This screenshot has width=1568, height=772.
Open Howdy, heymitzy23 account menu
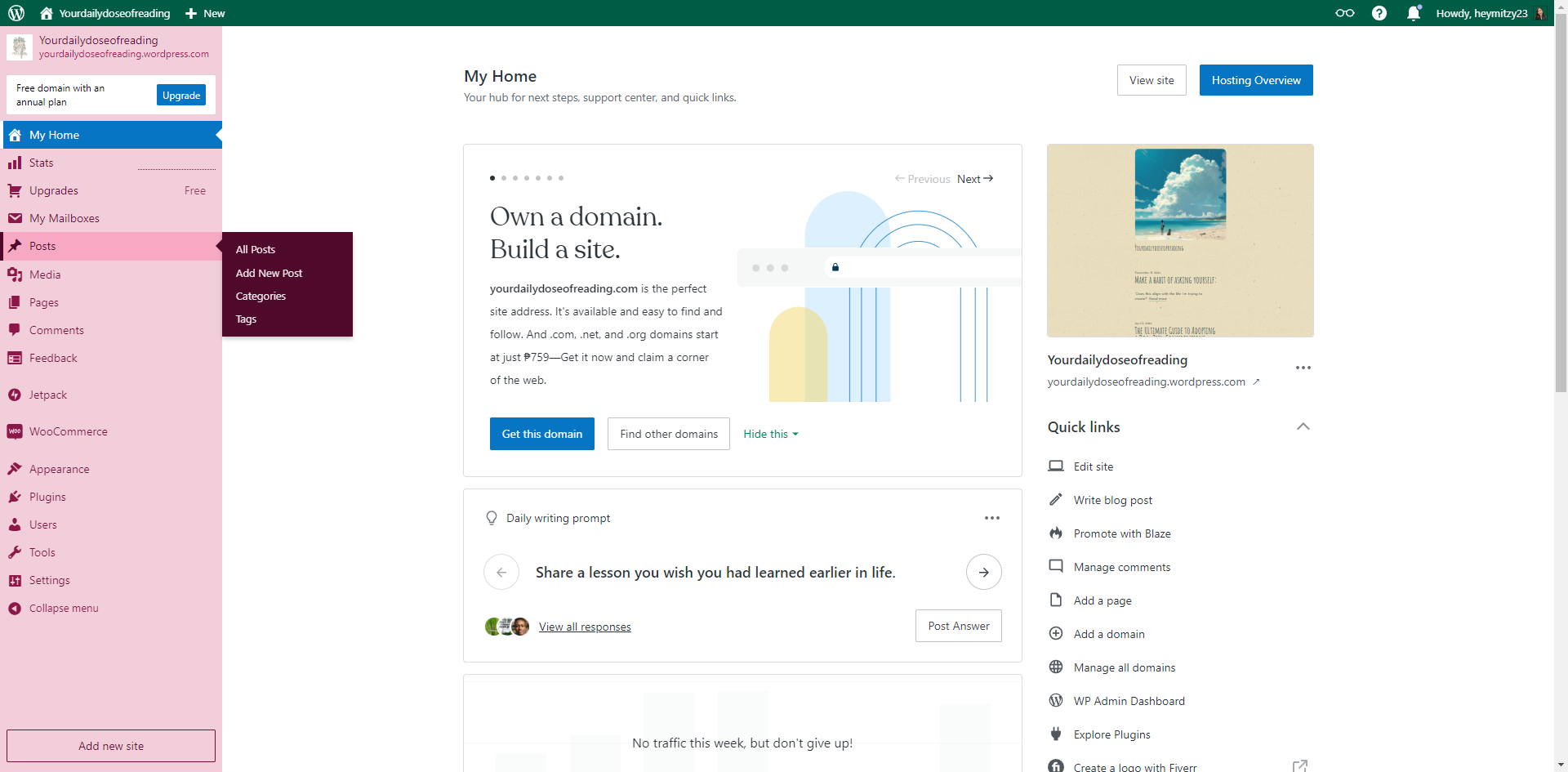(x=1490, y=13)
